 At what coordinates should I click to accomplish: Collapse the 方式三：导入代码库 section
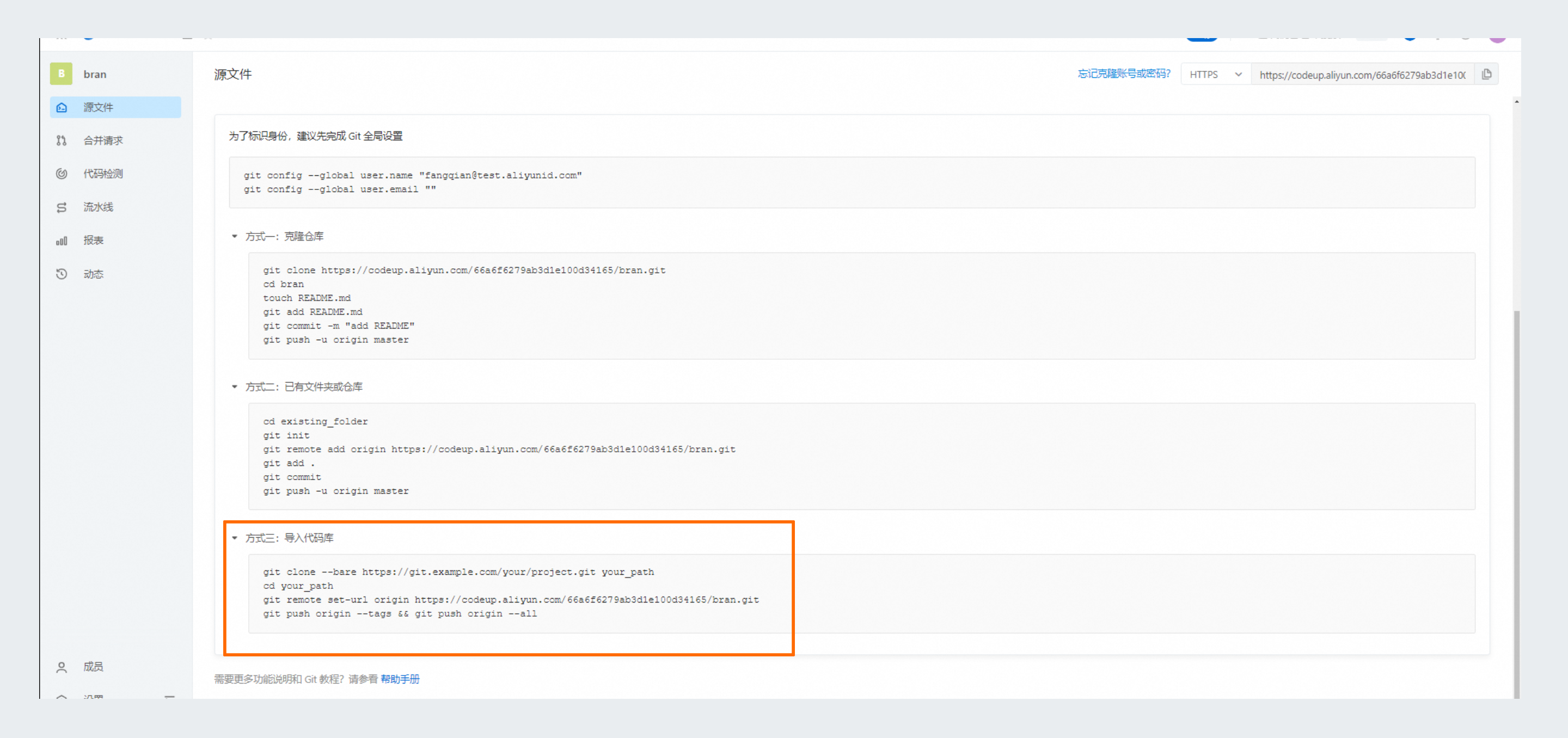click(234, 538)
